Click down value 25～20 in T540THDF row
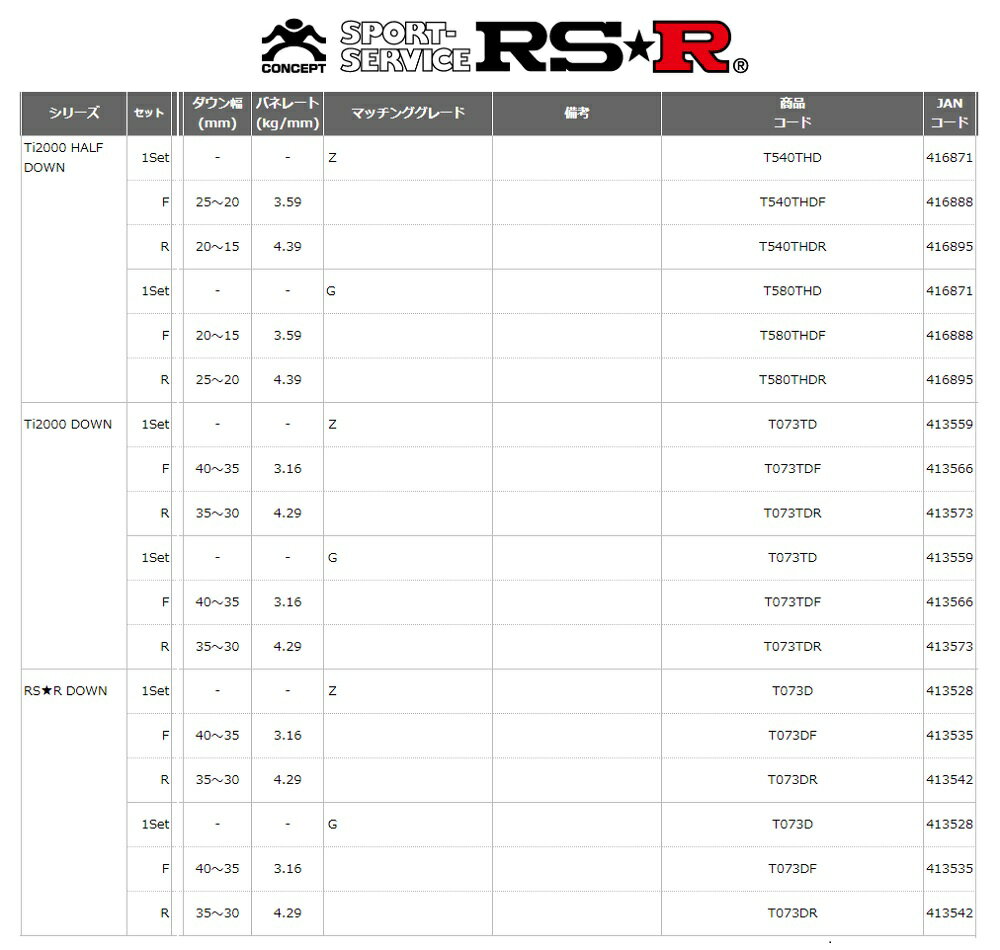Viewport: 1000px width, 950px height. 217,202
